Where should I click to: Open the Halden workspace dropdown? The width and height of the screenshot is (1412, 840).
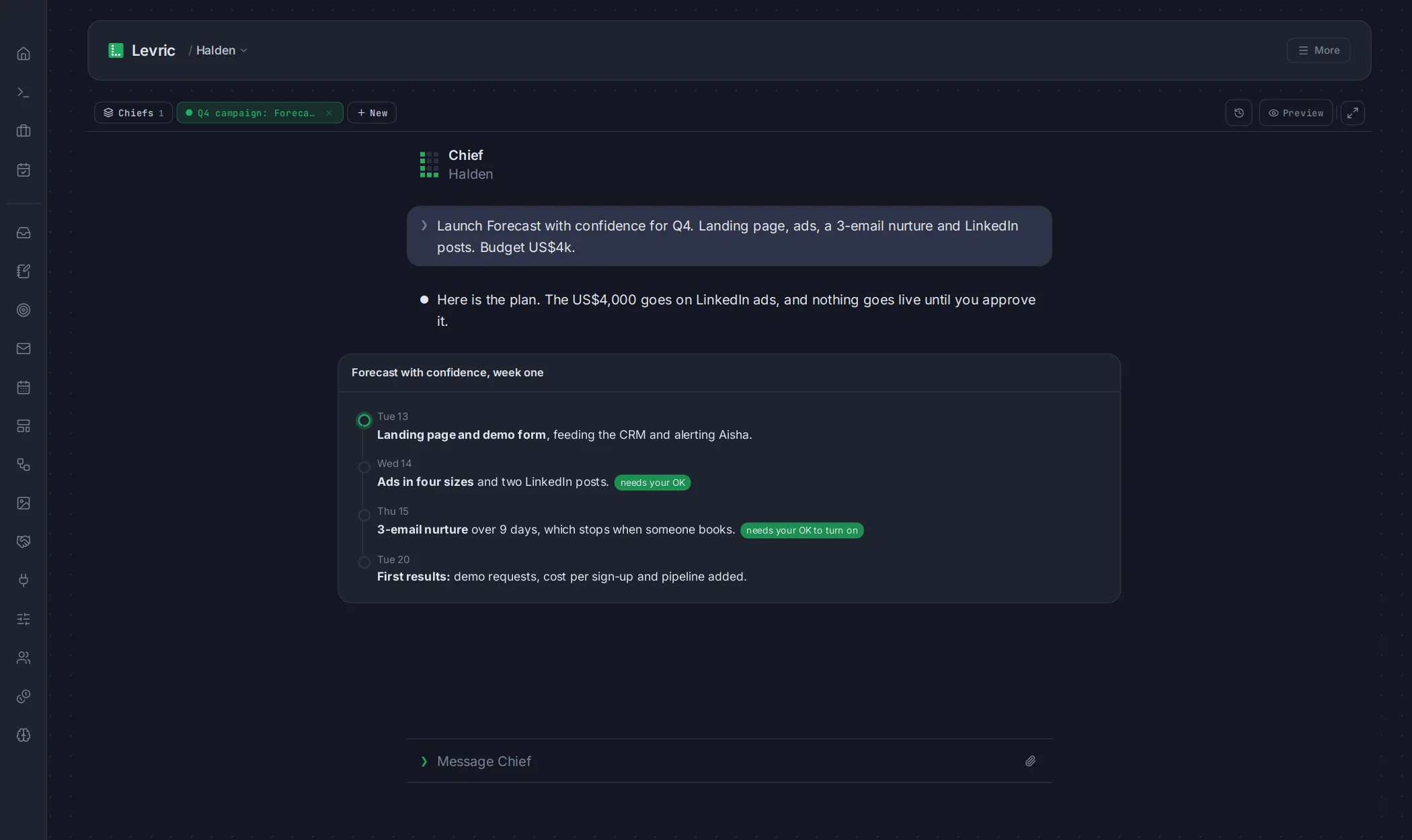click(221, 50)
